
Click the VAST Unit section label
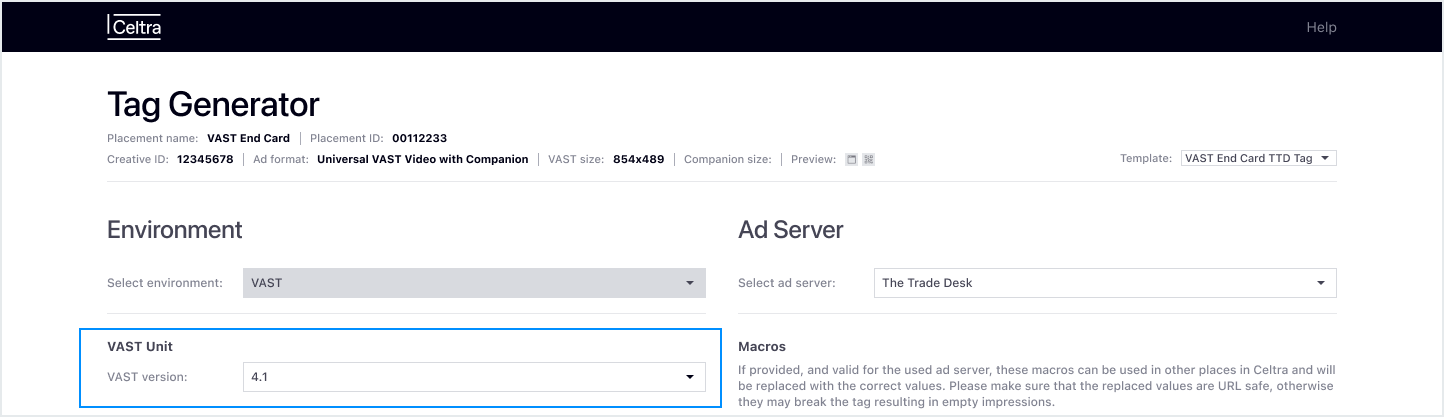(x=140, y=346)
